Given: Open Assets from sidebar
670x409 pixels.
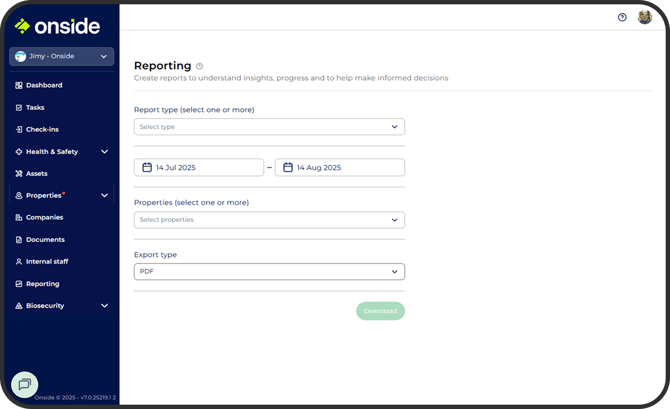Looking at the screenshot, I should (37, 174).
